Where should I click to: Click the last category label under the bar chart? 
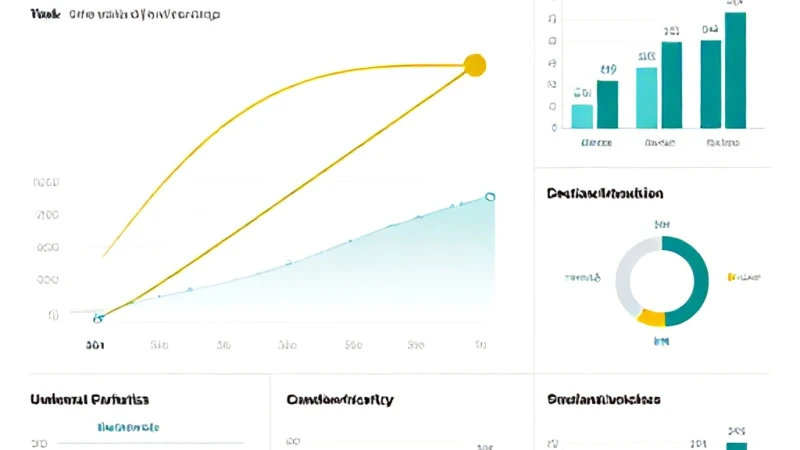coord(723,143)
